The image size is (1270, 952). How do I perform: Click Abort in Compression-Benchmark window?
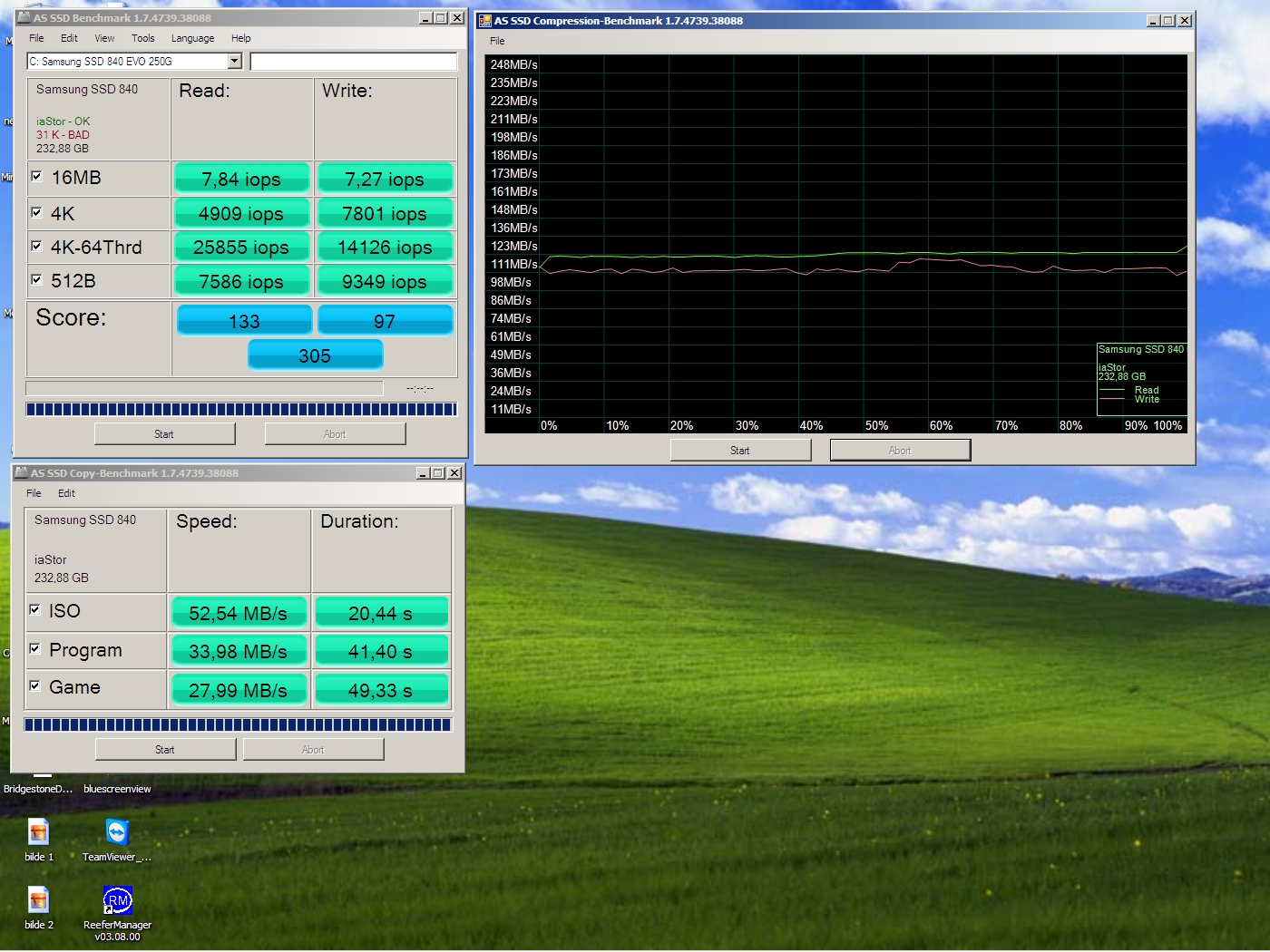tap(900, 451)
